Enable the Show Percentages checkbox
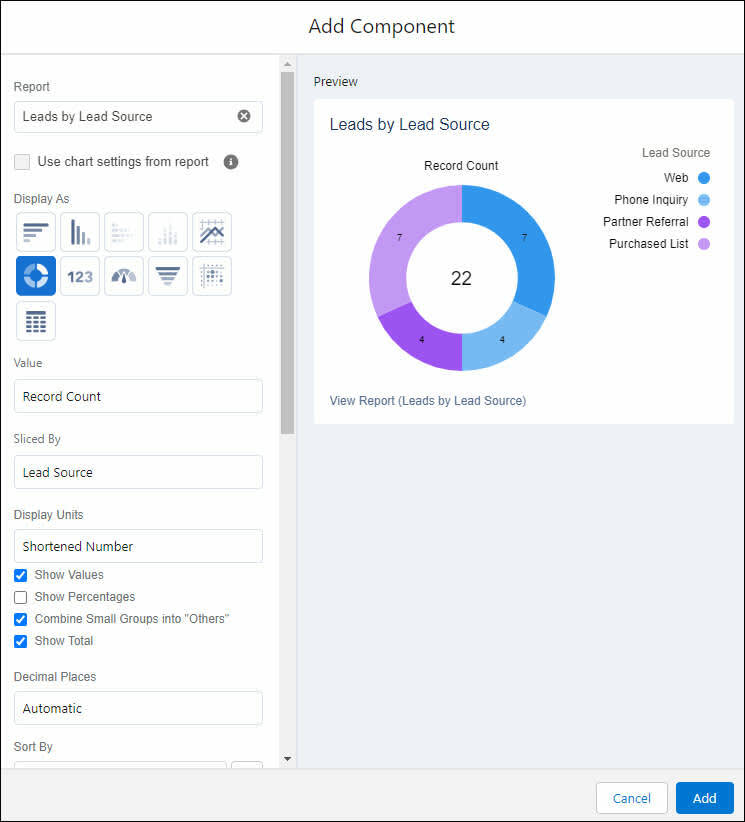745x822 pixels. click(x=20, y=597)
